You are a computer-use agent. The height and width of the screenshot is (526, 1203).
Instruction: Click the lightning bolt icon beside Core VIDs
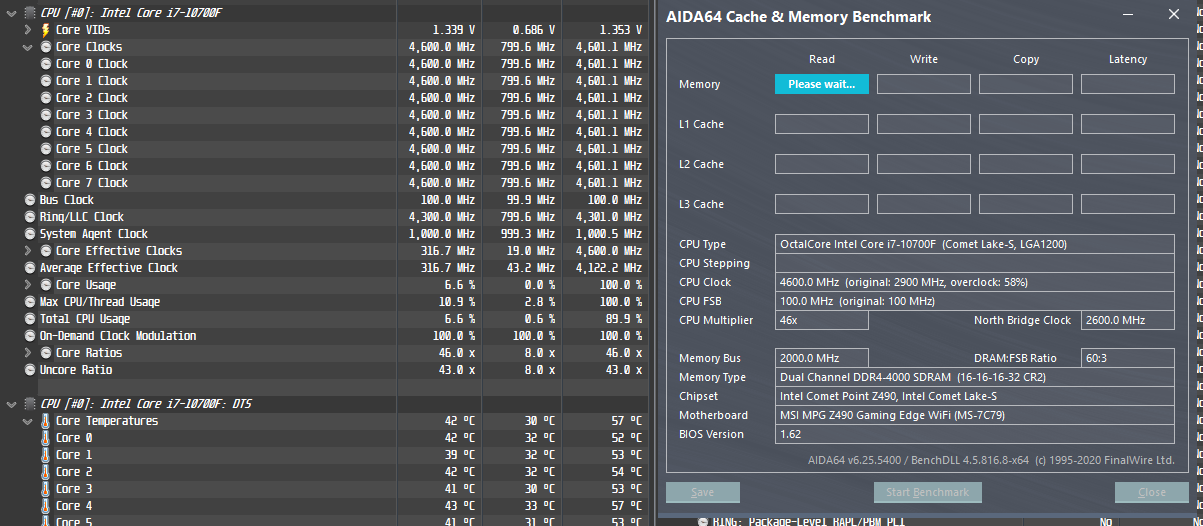pyautogui.click(x=47, y=30)
